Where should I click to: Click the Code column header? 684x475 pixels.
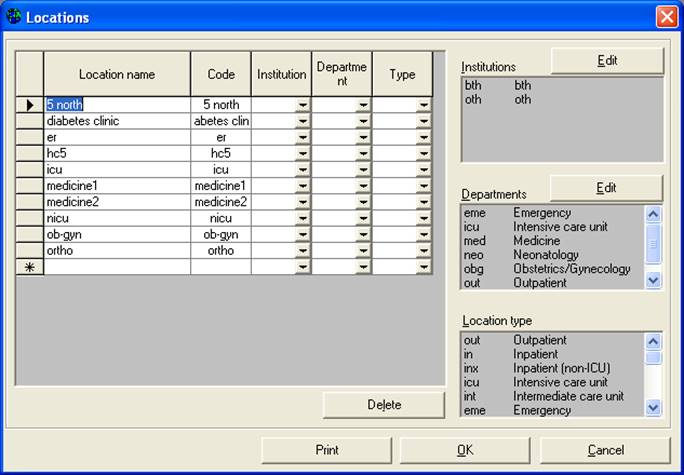click(221, 74)
